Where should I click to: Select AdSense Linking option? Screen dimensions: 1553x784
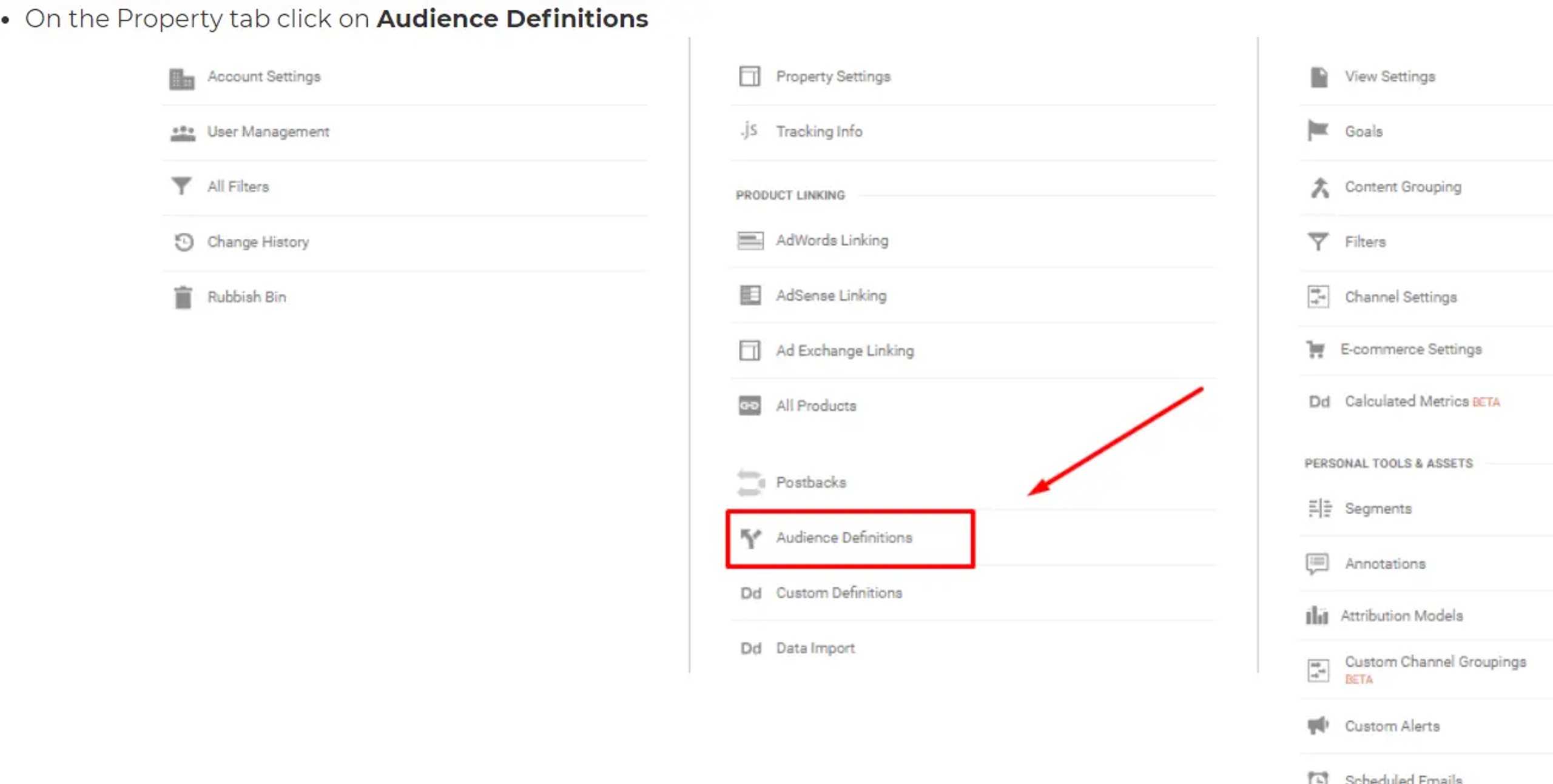click(831, 295)
